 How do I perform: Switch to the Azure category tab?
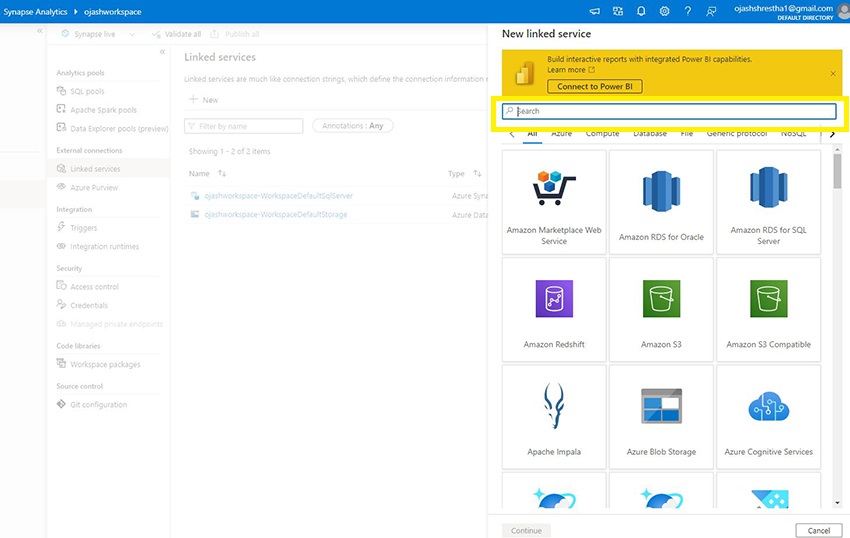tap(562, 133)
